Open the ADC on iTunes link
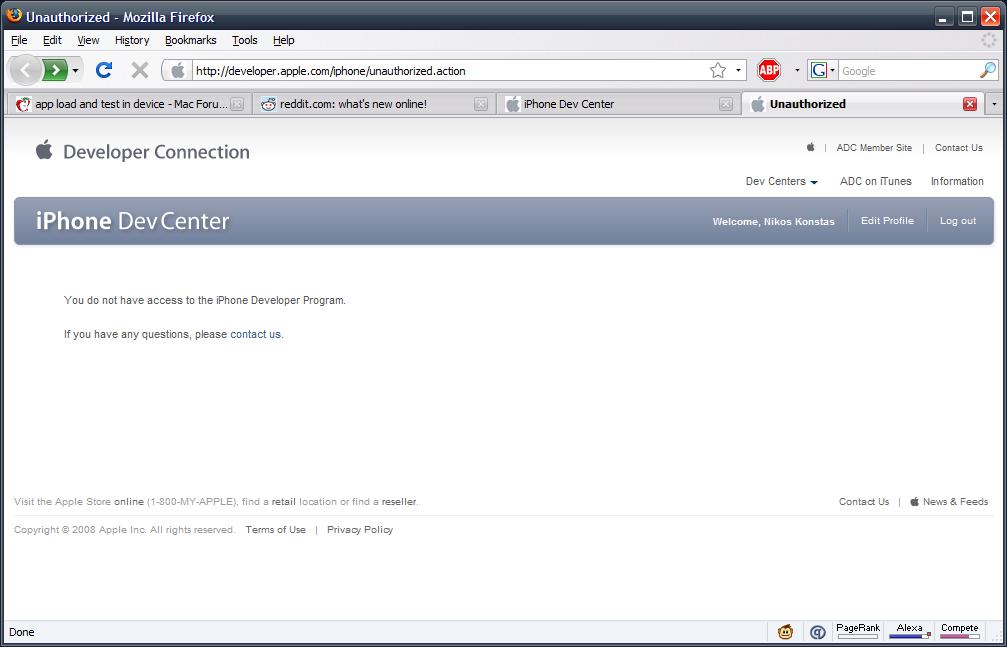Viewport: 1007px width, 647px height. pyautogui.click(x=875, y=181)
